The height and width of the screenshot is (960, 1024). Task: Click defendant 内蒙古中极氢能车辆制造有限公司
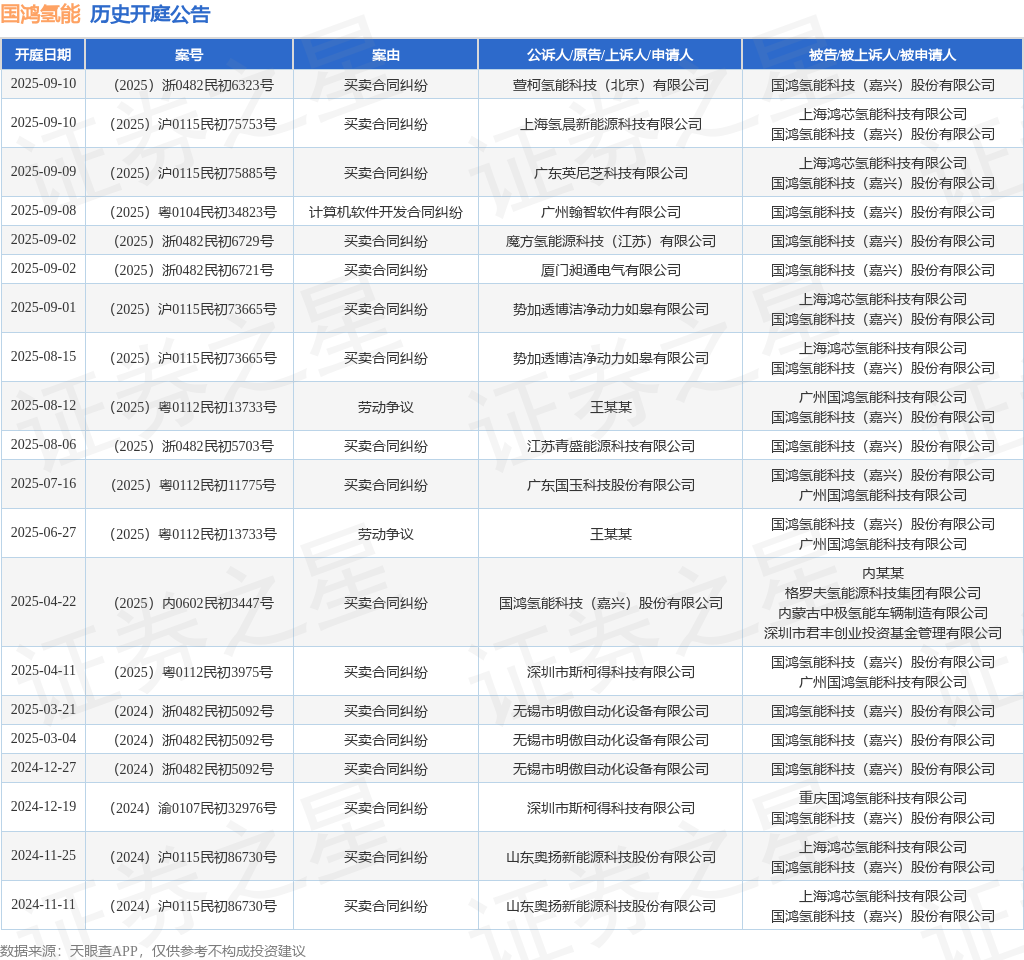(x=882, y=613)
